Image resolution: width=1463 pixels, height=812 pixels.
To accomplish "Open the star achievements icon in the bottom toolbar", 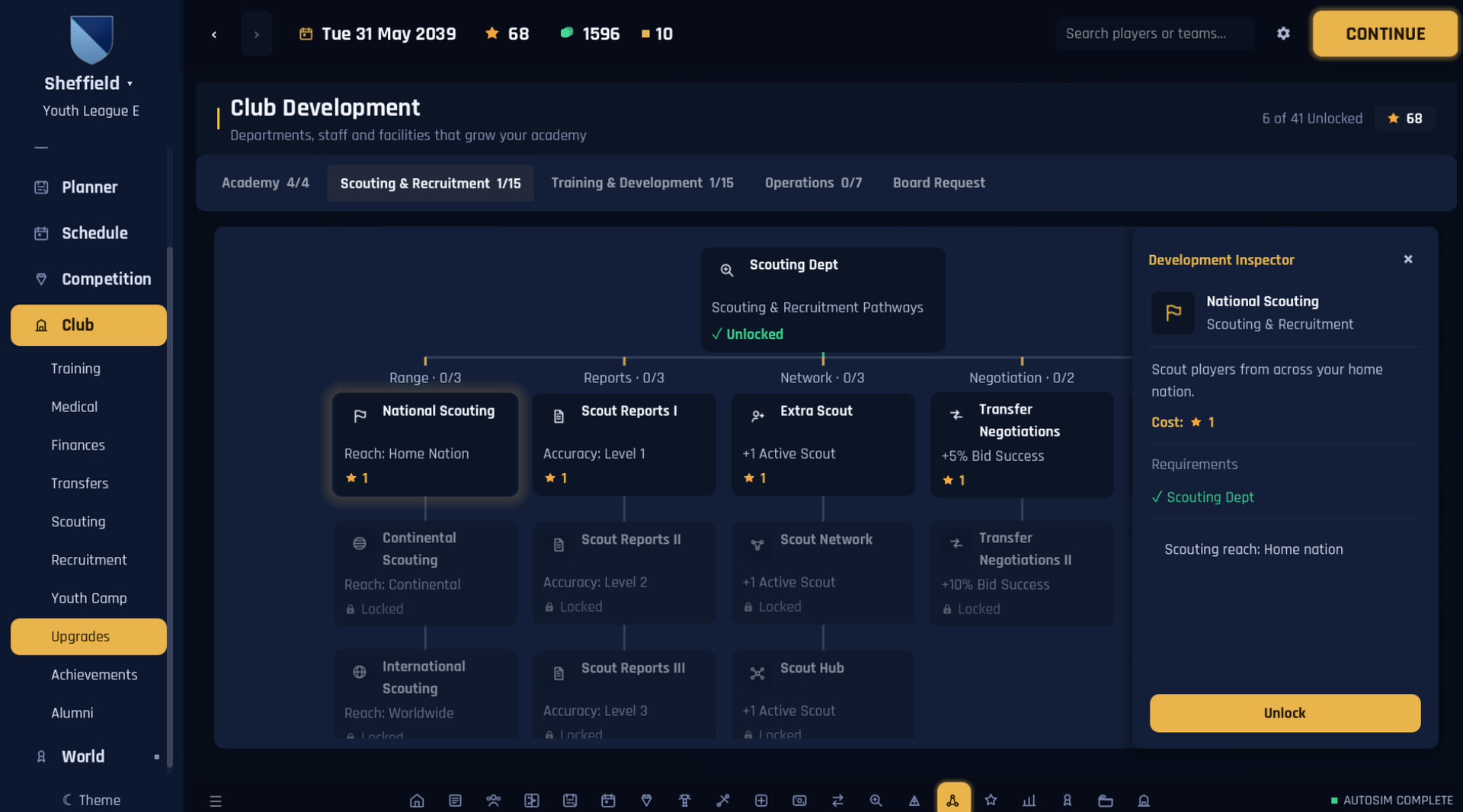I will [x=991, y=800].
